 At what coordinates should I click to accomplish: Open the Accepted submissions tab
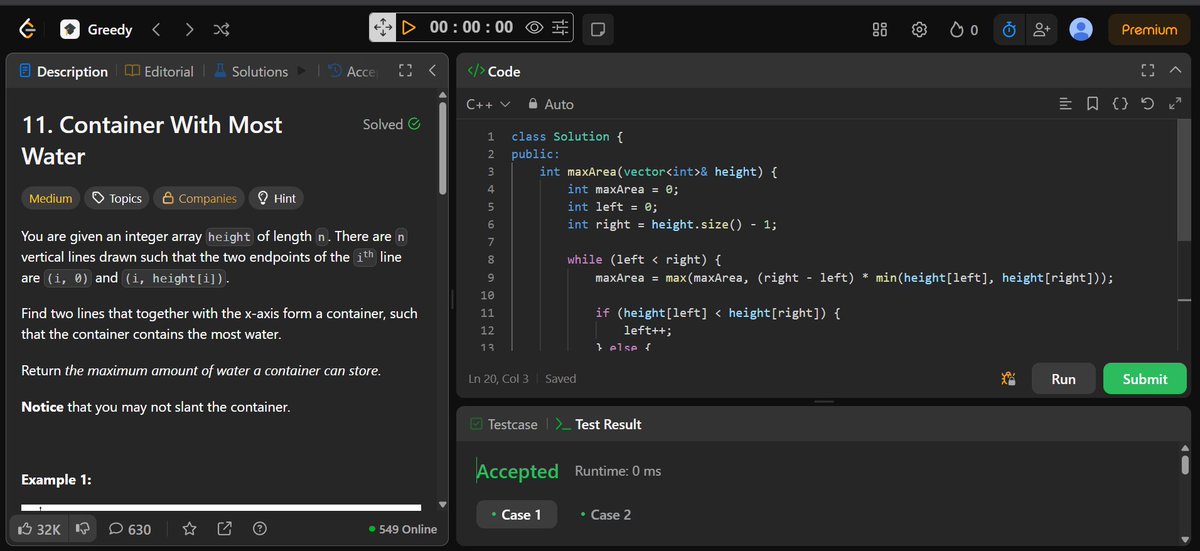tap(351, 71)
